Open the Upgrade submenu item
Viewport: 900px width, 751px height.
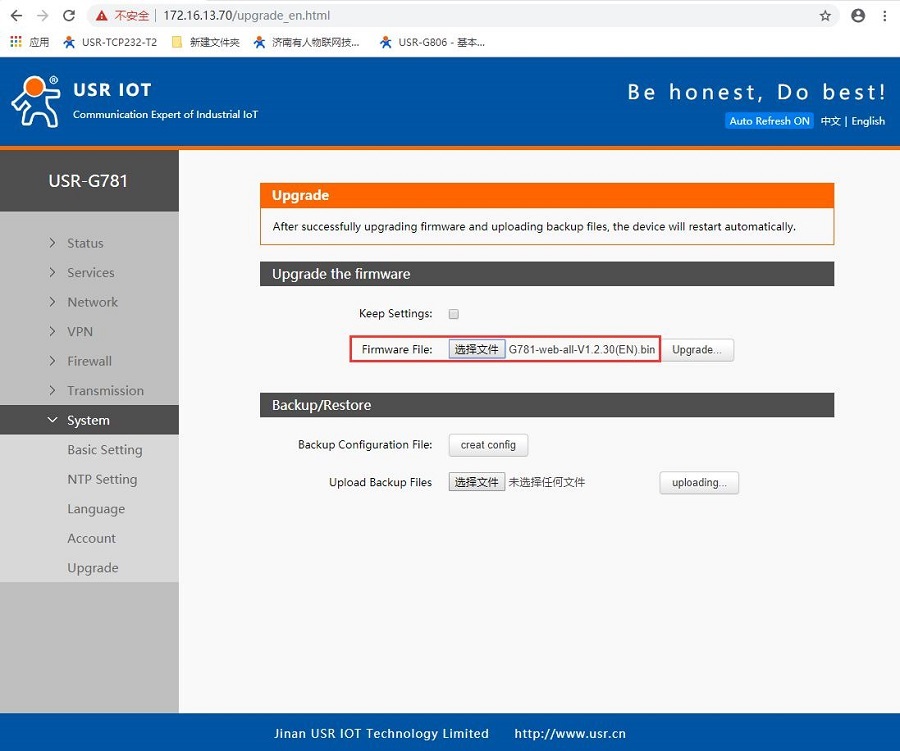tap(92, 568)
